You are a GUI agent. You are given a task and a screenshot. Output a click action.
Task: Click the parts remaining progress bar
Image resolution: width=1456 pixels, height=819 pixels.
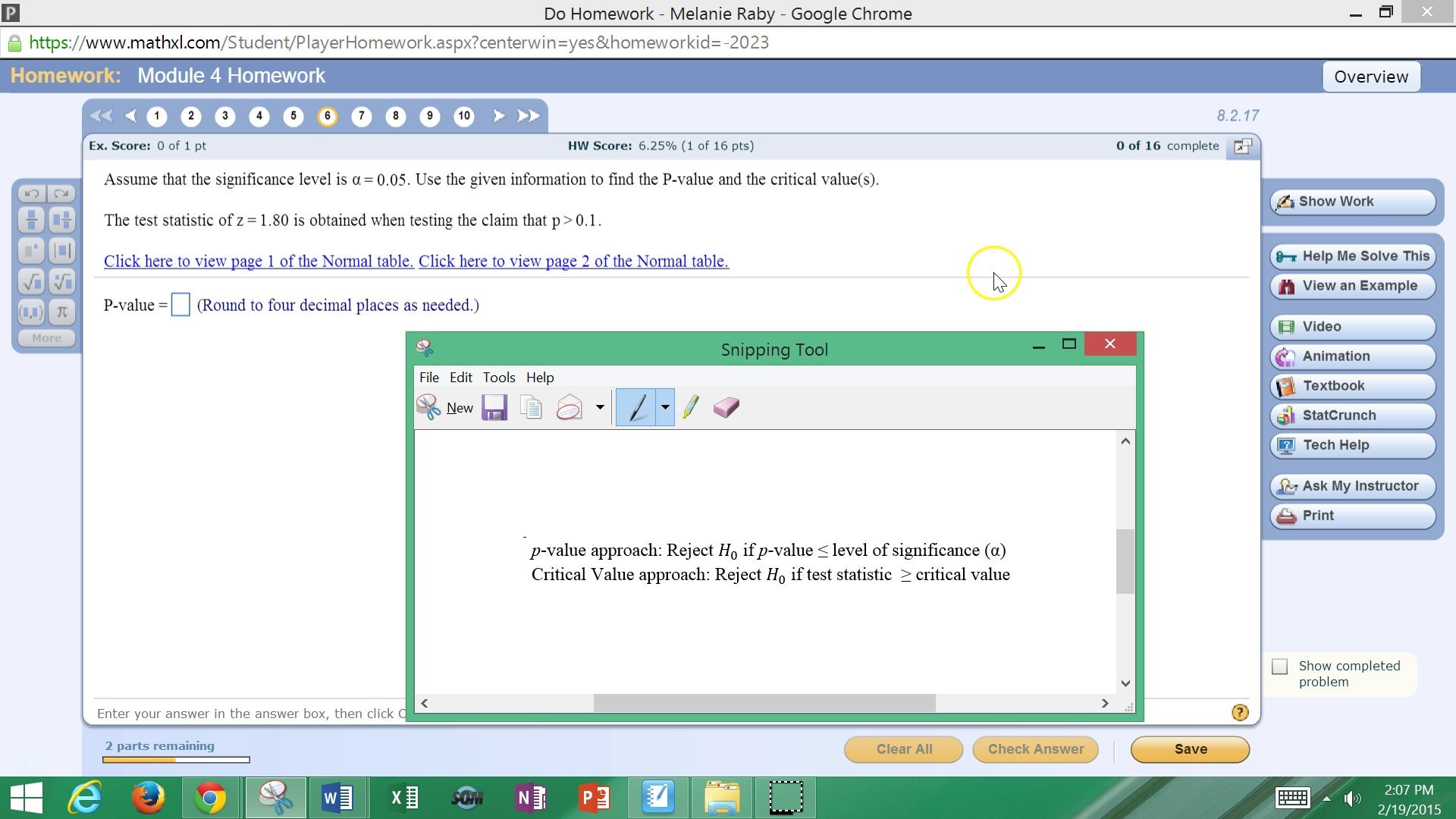click(174, 759)
